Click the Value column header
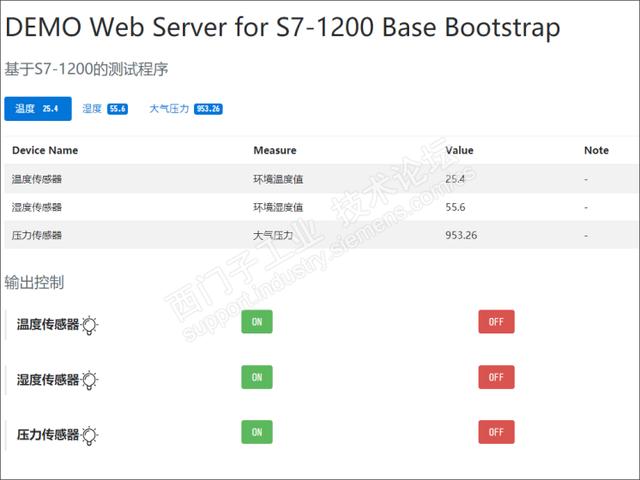This screenshot has height=480, width=640. click(x=459, y=150)
